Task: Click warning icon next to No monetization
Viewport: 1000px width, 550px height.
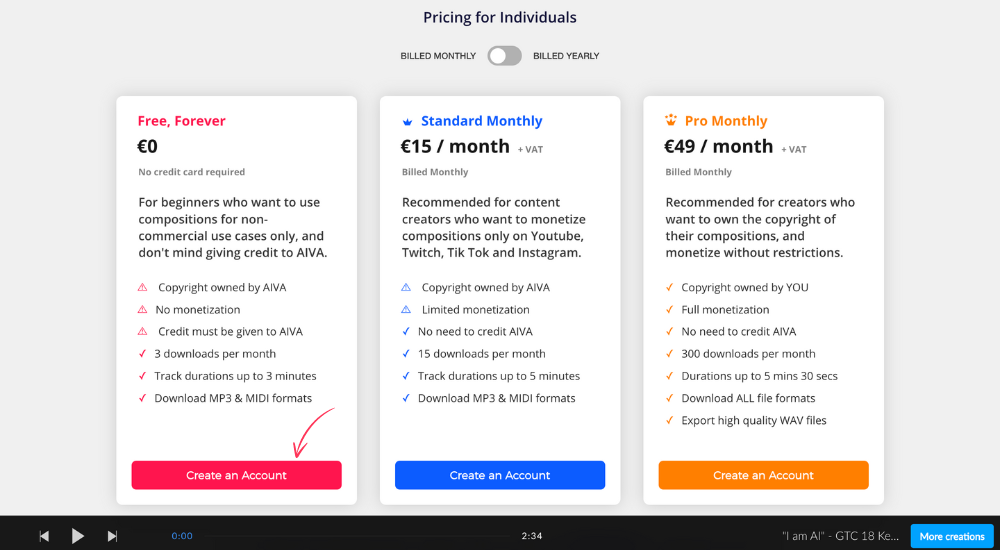Action: (x=142, y=309)
